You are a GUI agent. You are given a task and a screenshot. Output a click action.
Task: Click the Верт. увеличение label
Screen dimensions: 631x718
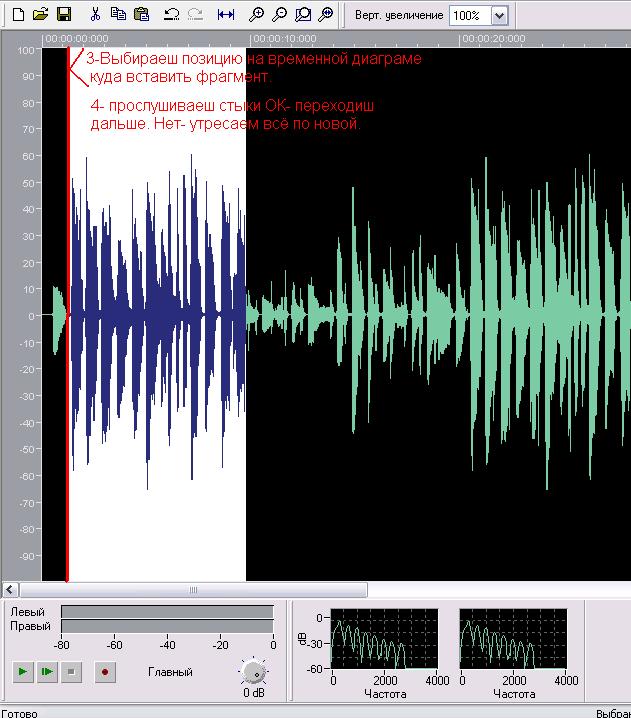coord(399,15)
